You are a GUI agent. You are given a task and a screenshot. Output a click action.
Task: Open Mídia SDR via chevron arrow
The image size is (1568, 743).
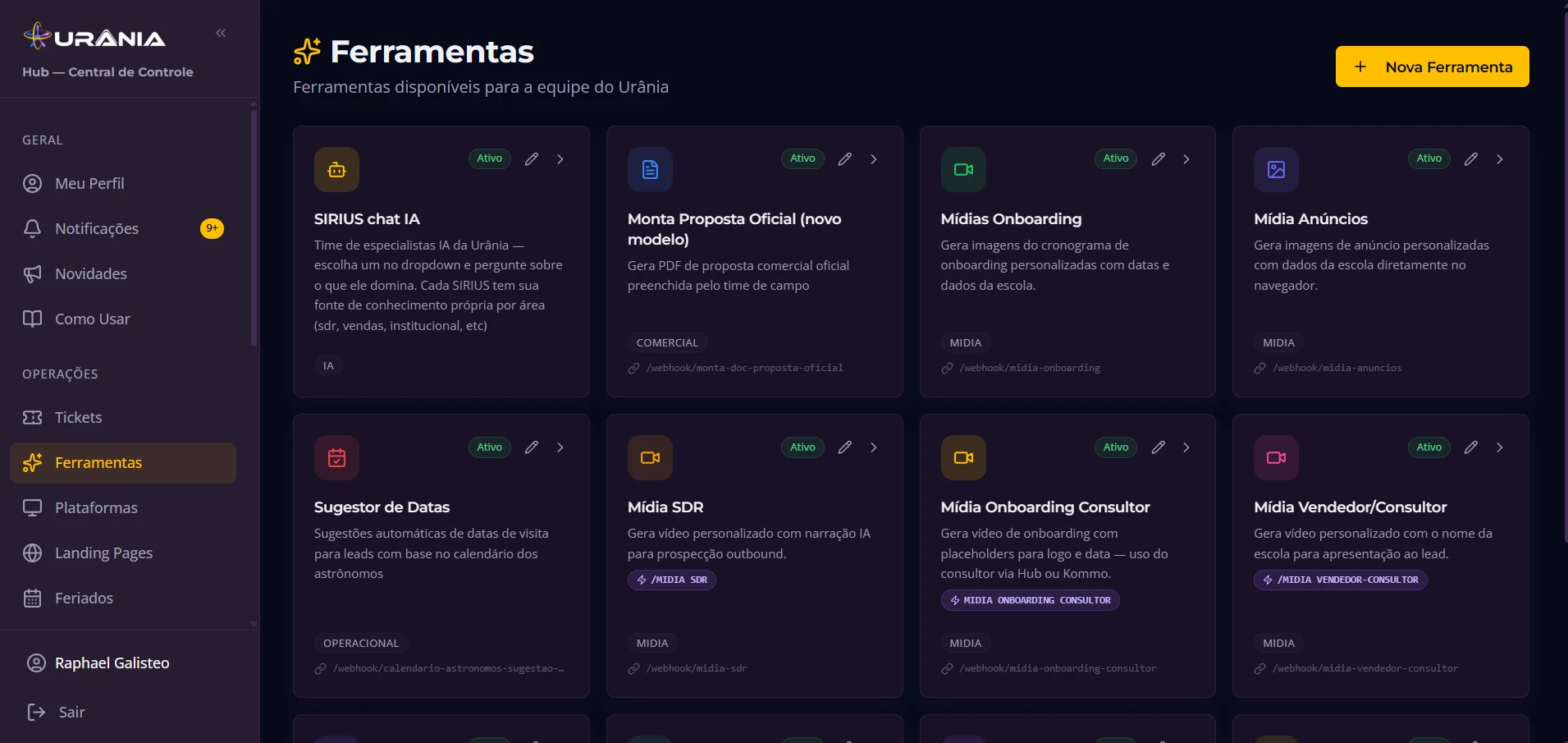(x=874, y=447)
